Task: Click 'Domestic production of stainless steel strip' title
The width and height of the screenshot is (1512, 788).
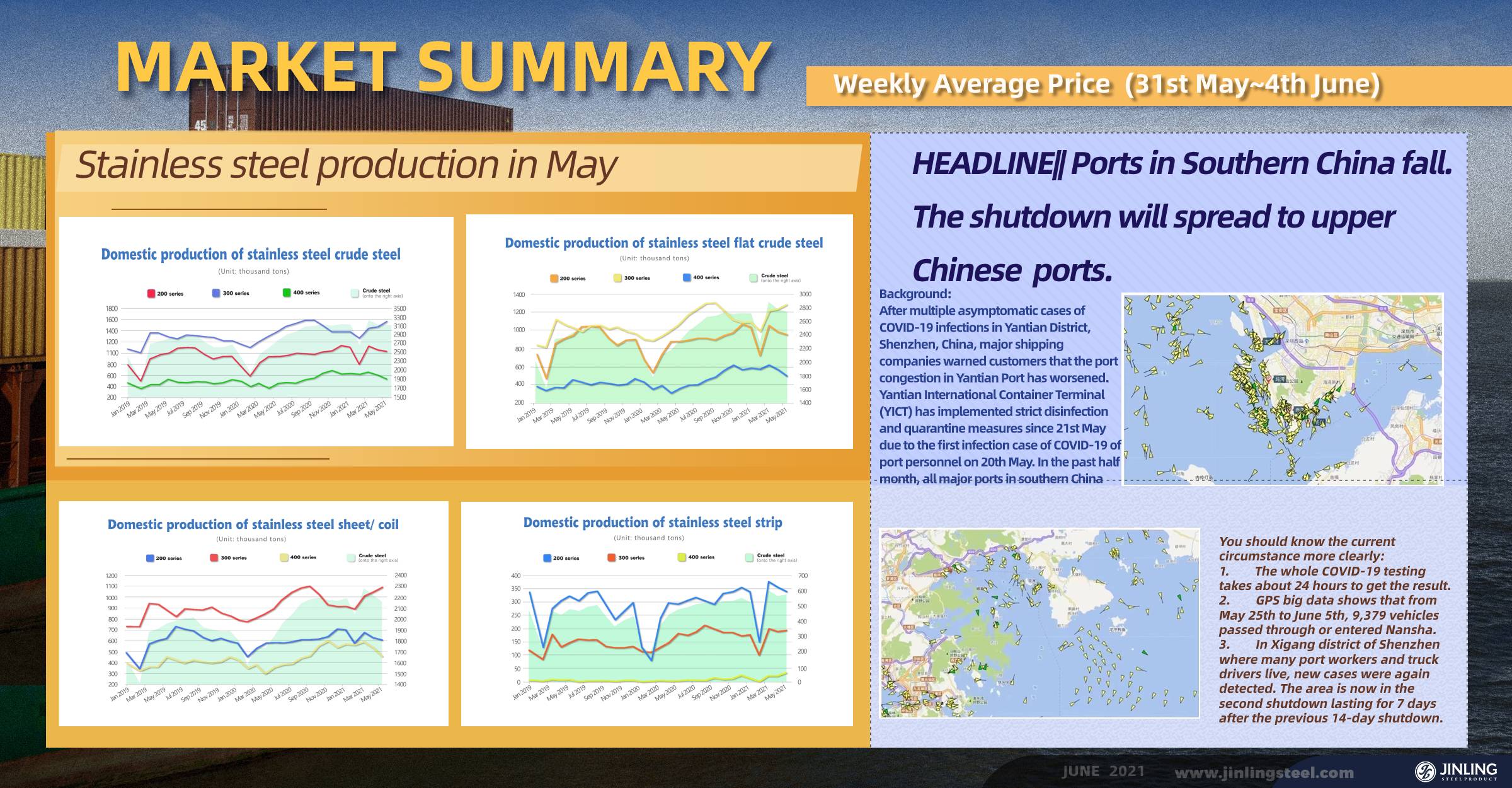Action: (653, 522)
